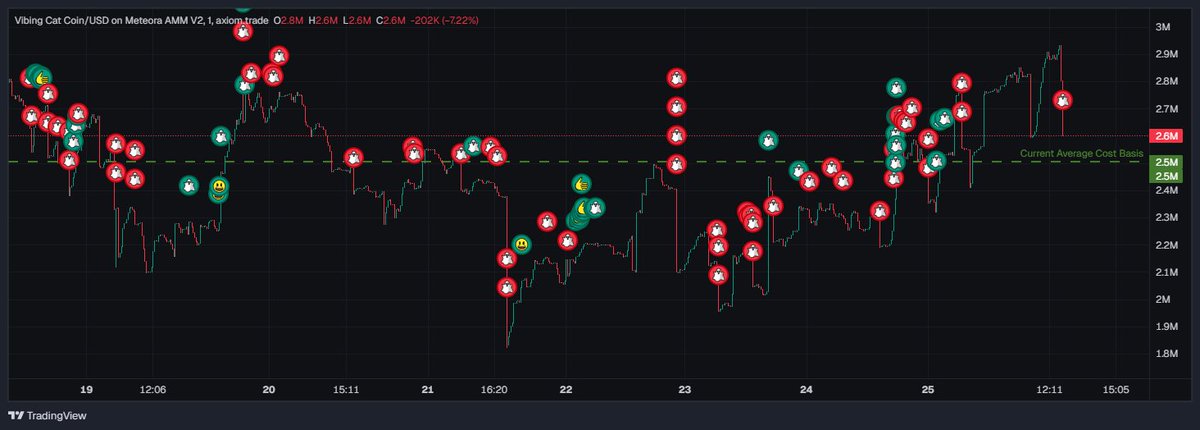This screenshot has height=430, width=1200.
Task: Click 16:20 on the time axis
Action: coord(494,389)
